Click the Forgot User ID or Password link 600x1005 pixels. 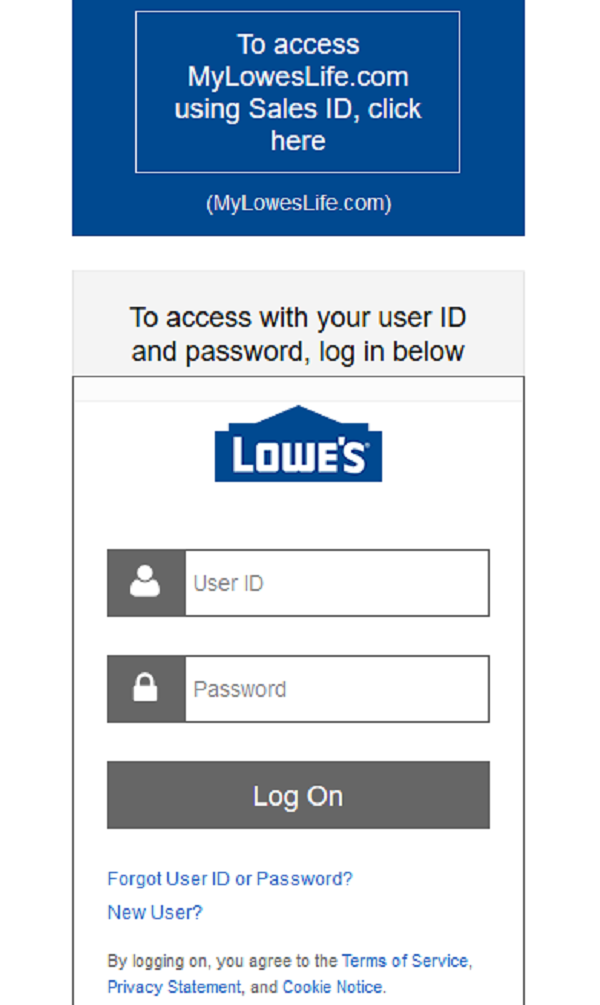[x=228, y=878]
